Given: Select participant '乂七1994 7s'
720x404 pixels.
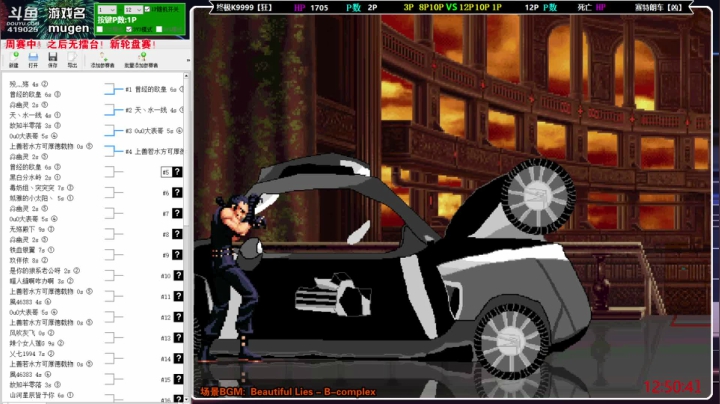Looking at the screenshot, I should tap(32, 354).
